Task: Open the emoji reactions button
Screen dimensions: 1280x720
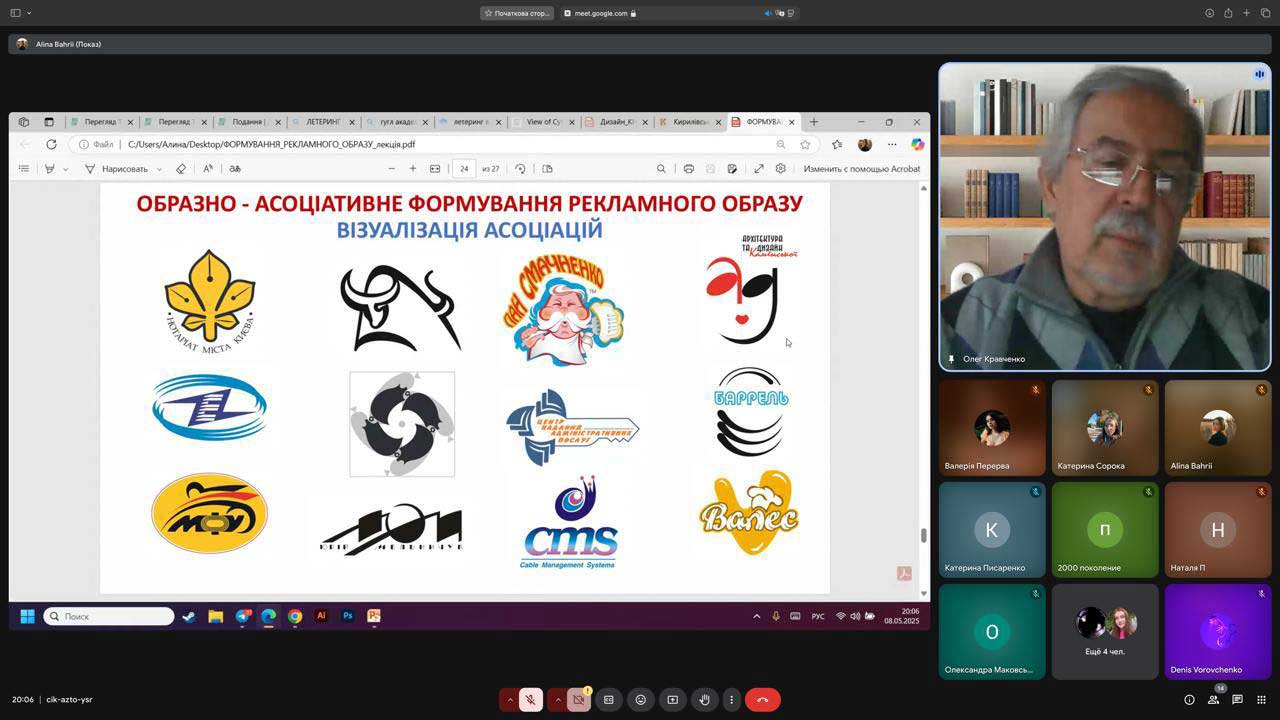Action: coord(641,700)
